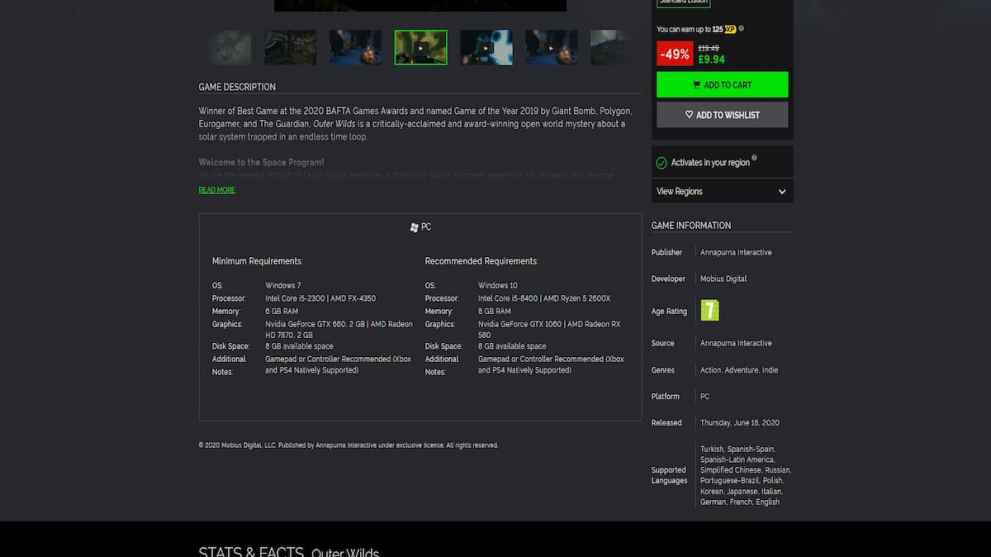
Task: Play the video thumbnail right of the highlighted one
Action: click(x=486, y=47)
